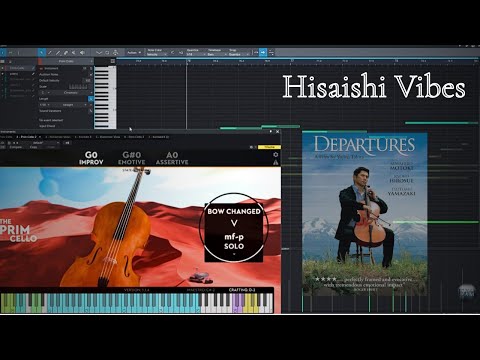Select the Line draw tool
The height and width of the screenshot is (360, 480).
(58, 52)
